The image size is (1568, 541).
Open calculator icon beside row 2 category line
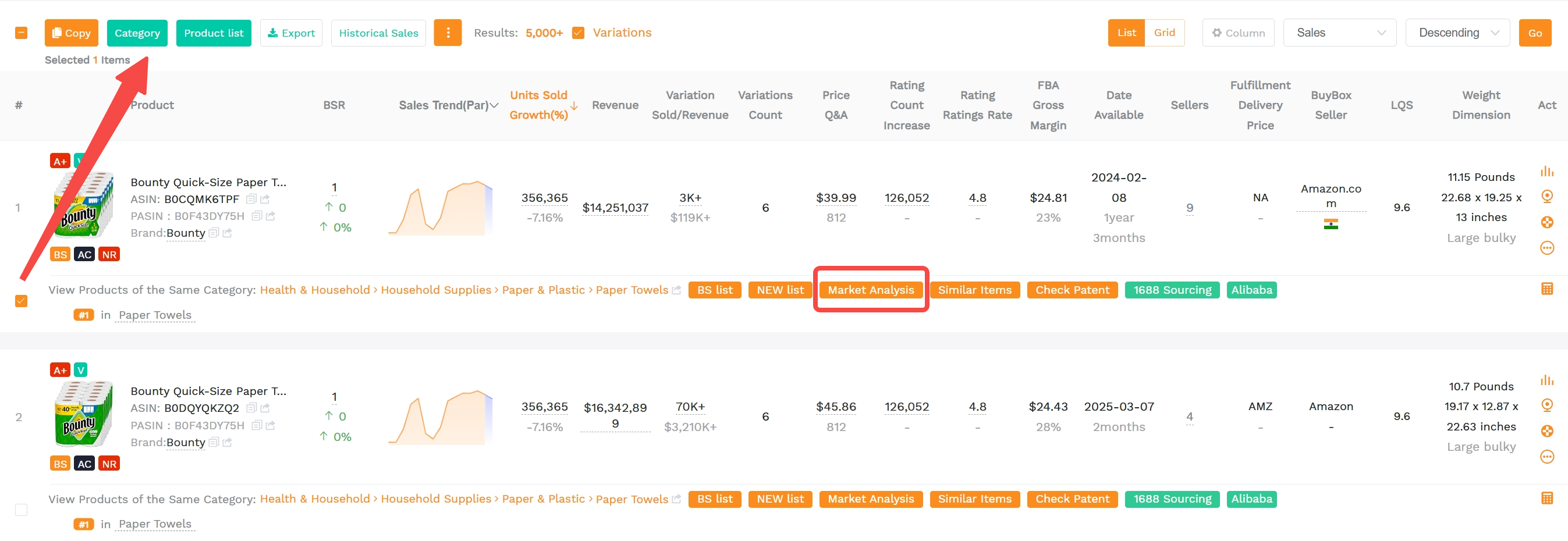tap(1546, 498)
